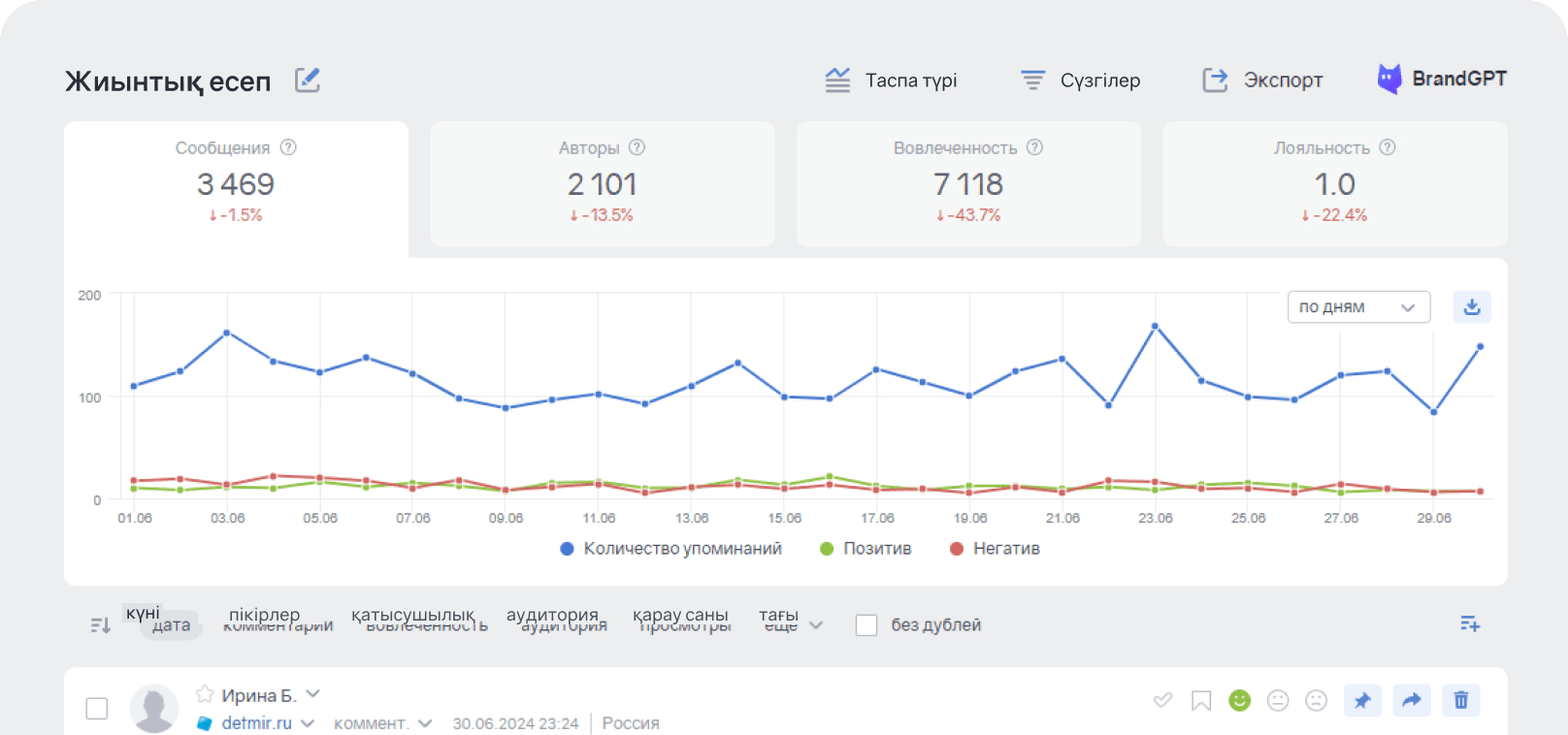Click the edit report title pencil icon
The width and height of the screenshot is (1568, 735).
(308, 80)
